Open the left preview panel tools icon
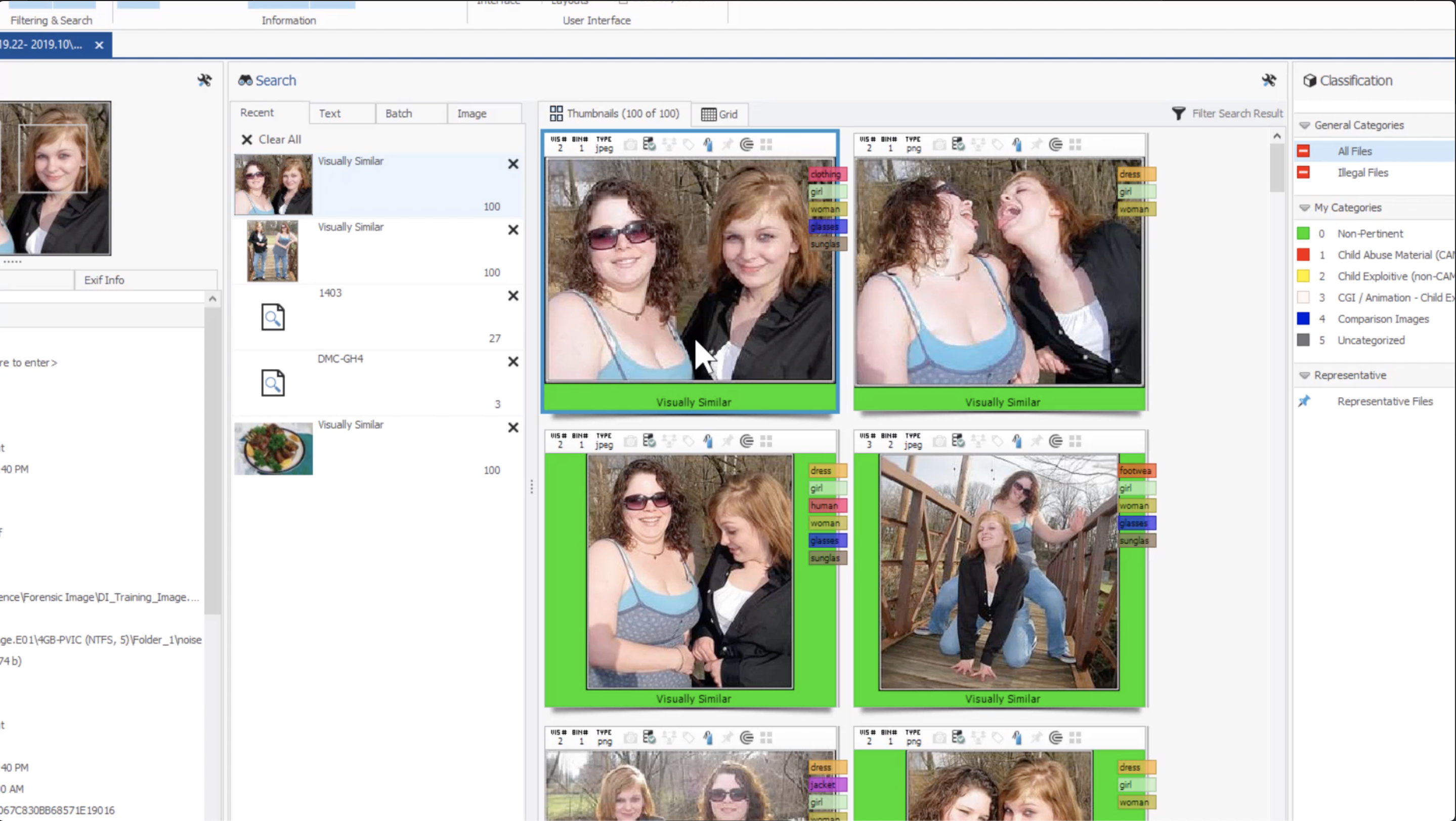Image resolution: width=1456 pixels, height=821 pixels. (204, 80)
